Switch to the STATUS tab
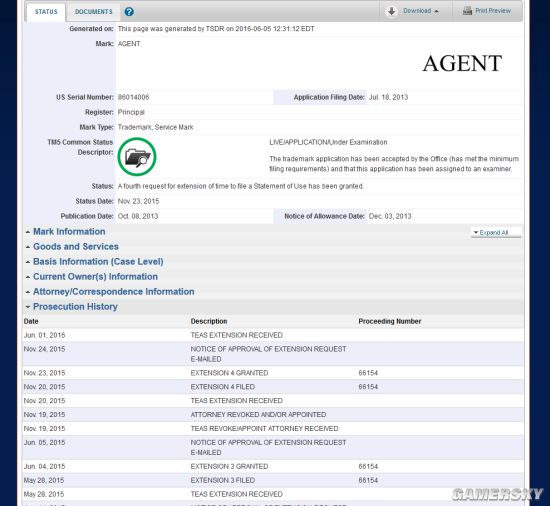 tap(46, 12)
